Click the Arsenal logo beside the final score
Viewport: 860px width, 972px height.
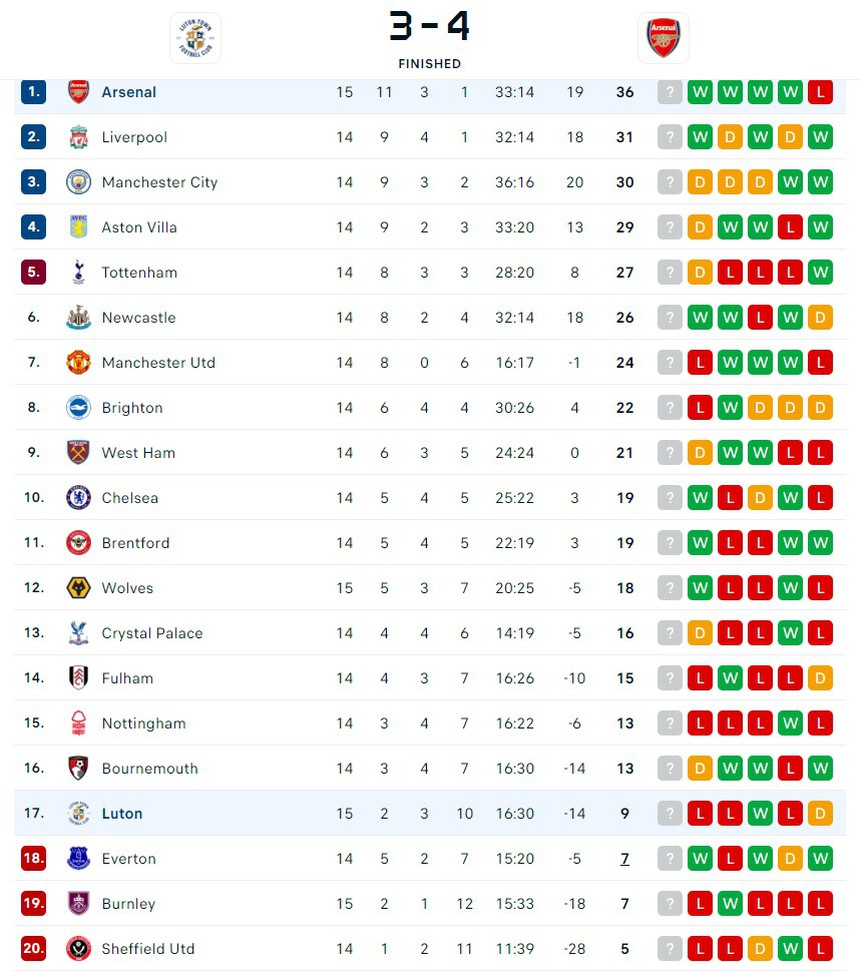(663, 37)
